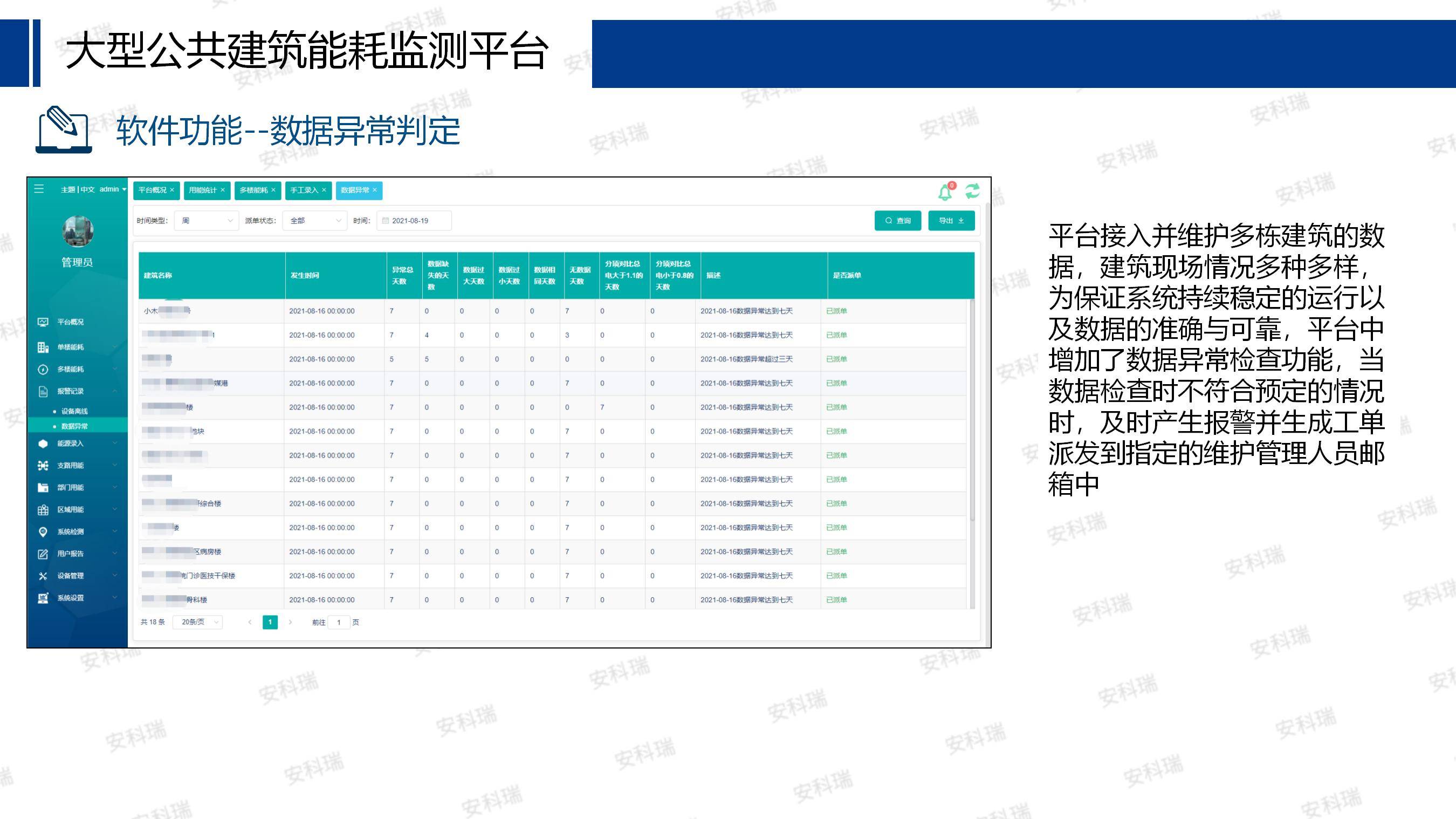Click the green refresh arrows icon
The width and height of the screenshot is (1456, 819).
(x=972, y=191)
